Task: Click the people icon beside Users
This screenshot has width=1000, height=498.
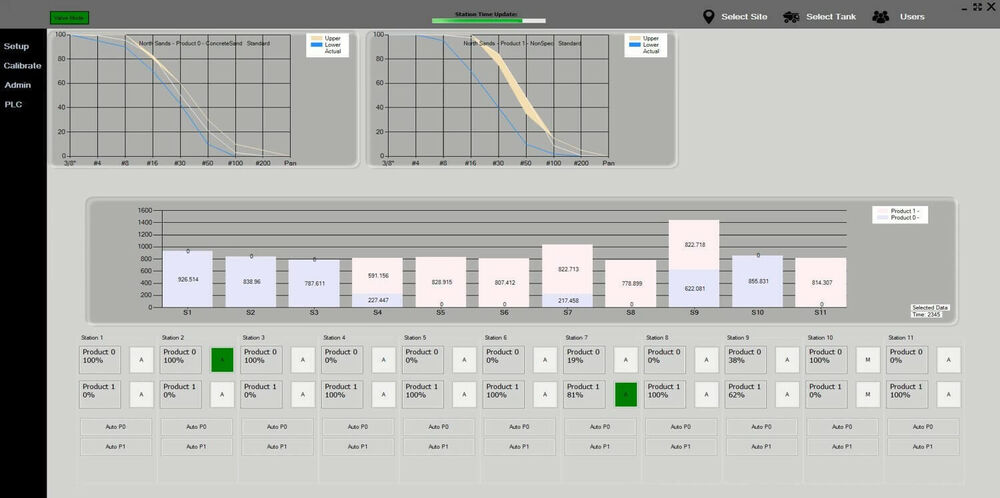Action: pyautogui.click(x=881, y=17)
